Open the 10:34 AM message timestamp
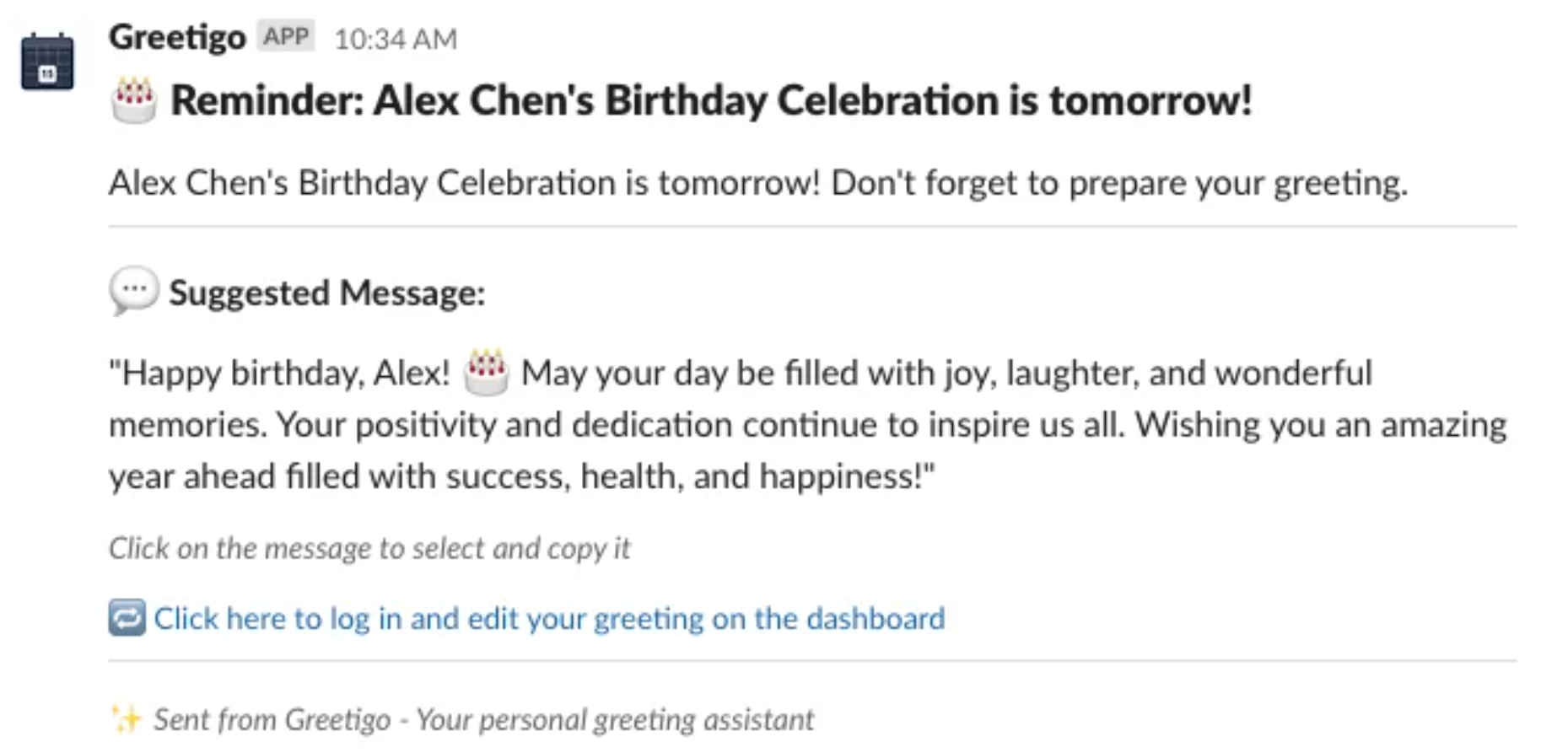1568x753 pixels. pos(396,40)
